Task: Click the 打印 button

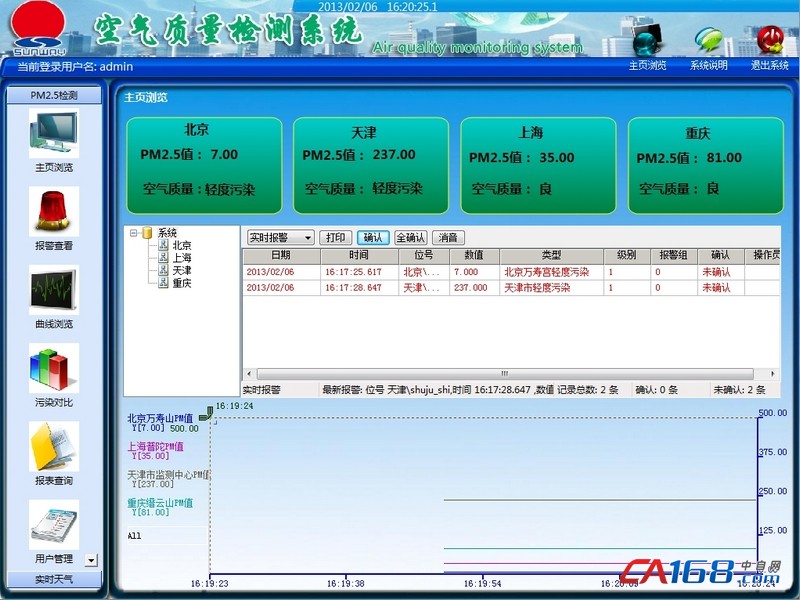Action: point(335,238)
